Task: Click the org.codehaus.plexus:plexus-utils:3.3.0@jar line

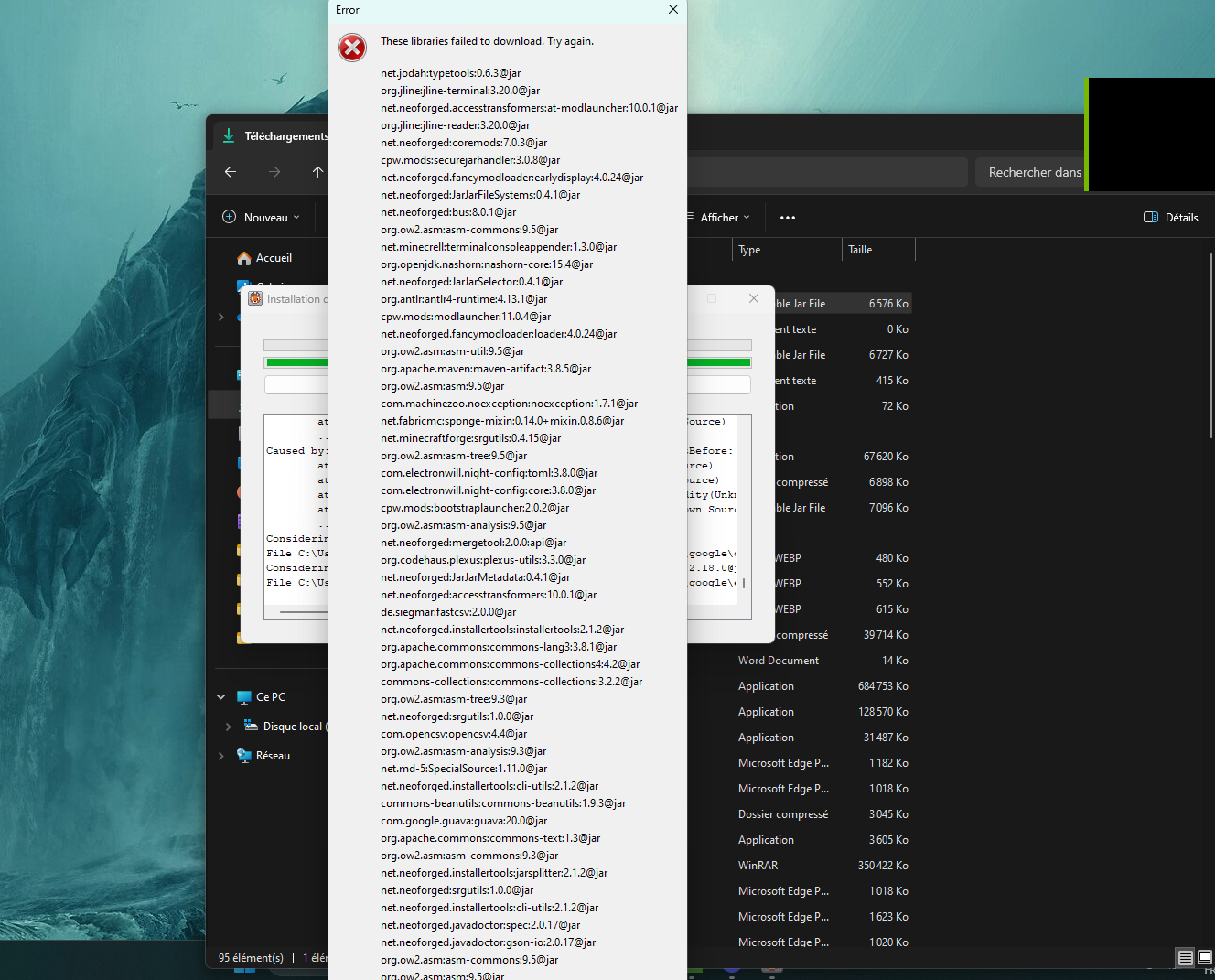Action: point(483,560)
